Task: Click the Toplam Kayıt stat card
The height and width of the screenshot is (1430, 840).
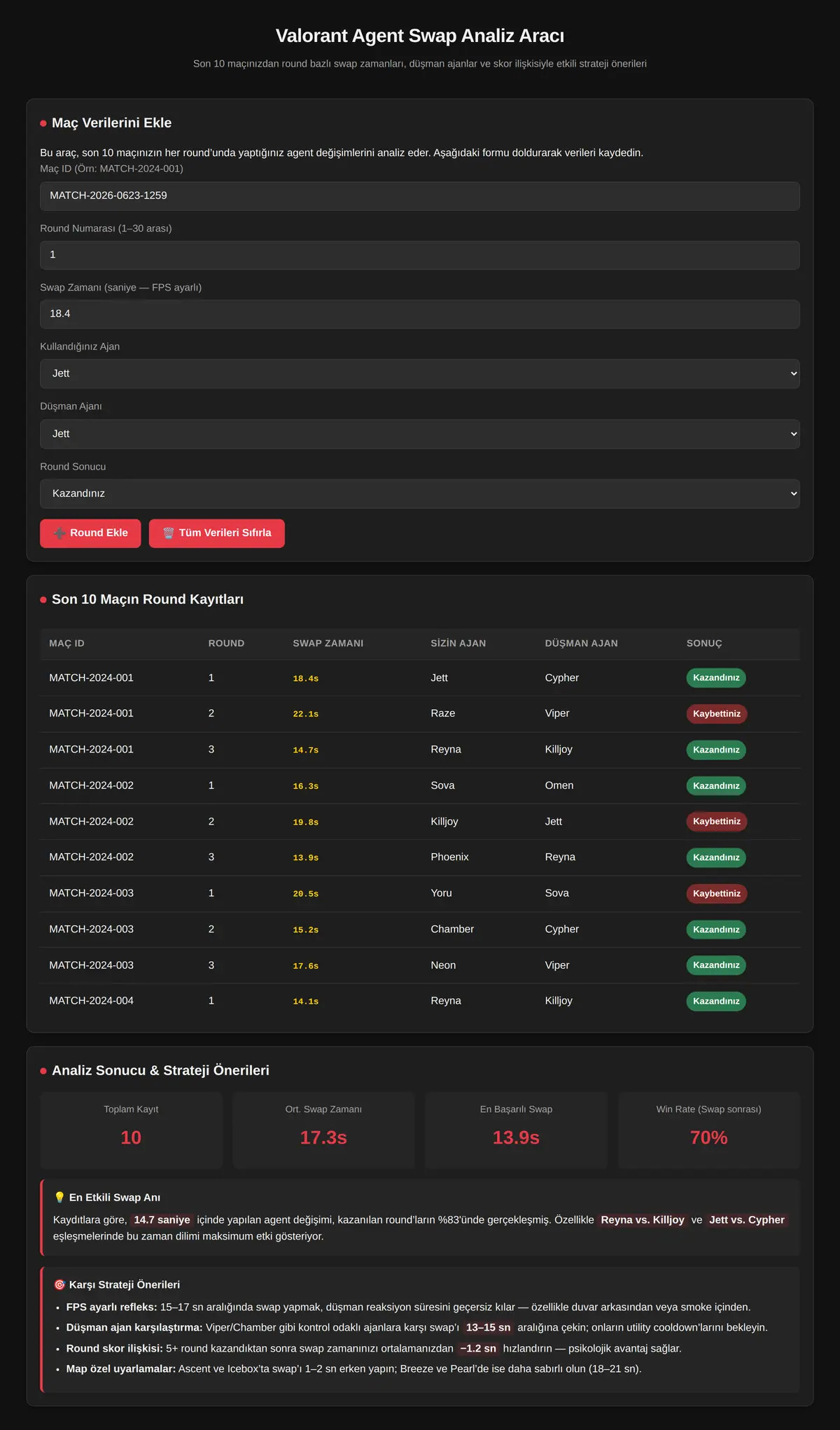Action: (x=131, y=1130)
